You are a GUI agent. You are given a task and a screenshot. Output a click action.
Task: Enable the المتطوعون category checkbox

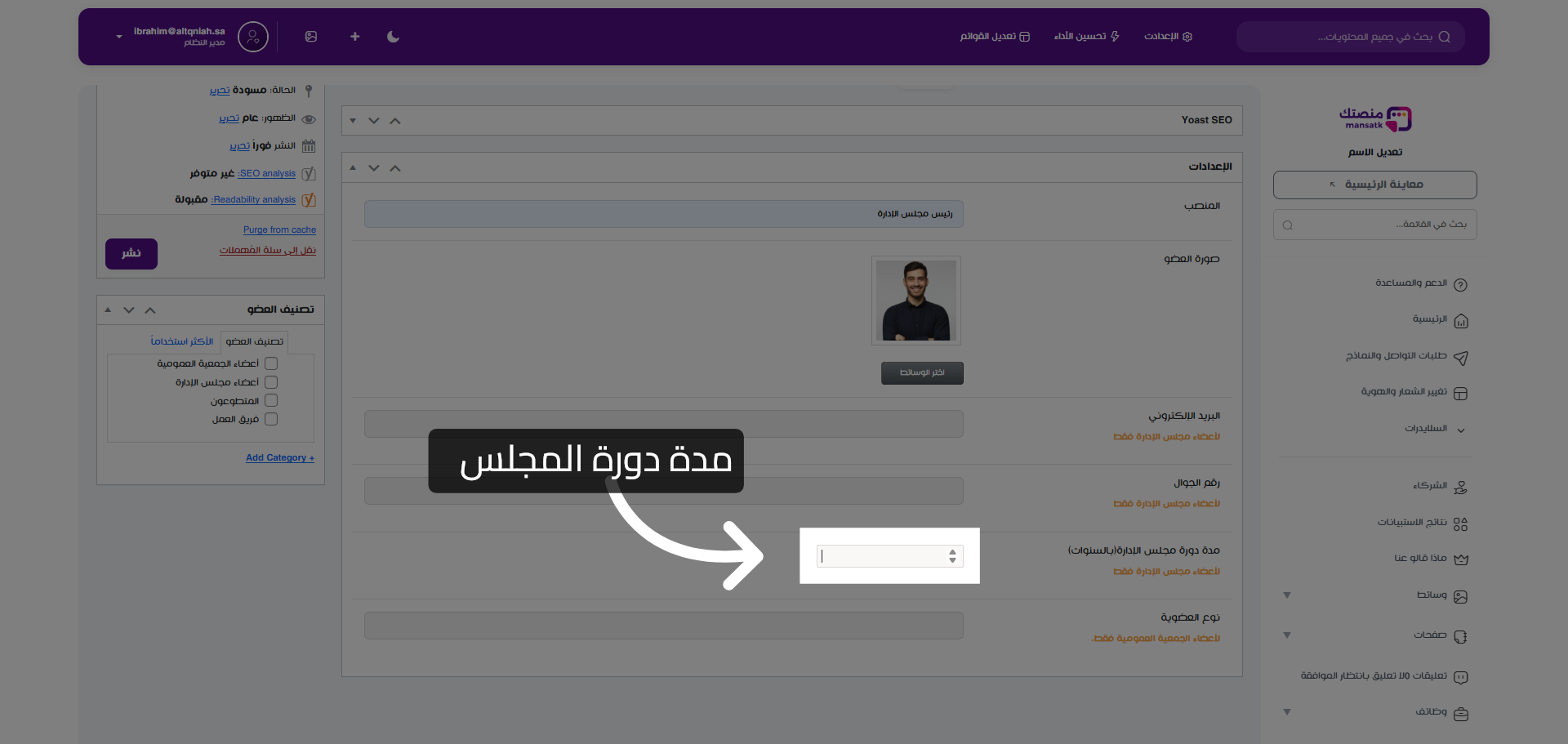pyautogui.click(x=271, y=400)
